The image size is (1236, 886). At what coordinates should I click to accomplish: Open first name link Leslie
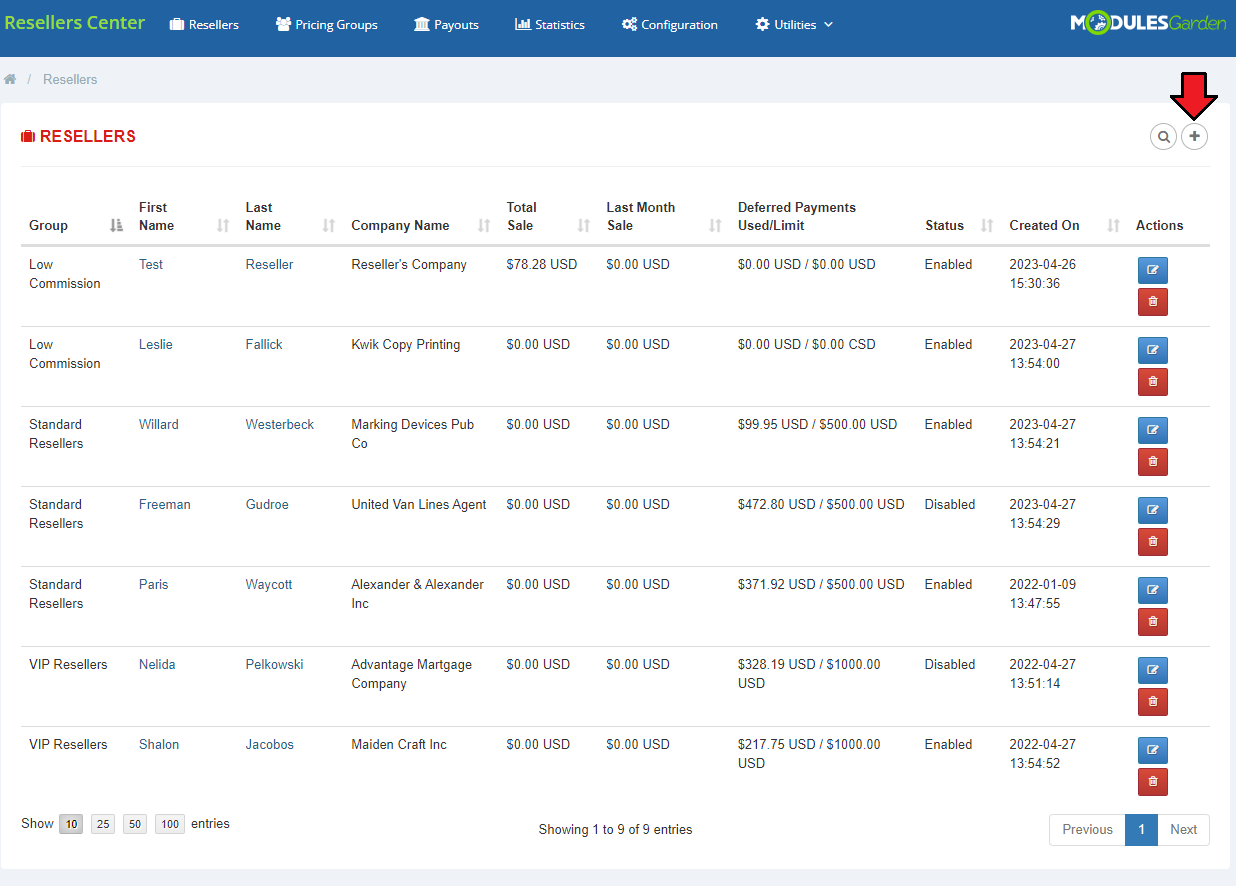coord(156,344)
